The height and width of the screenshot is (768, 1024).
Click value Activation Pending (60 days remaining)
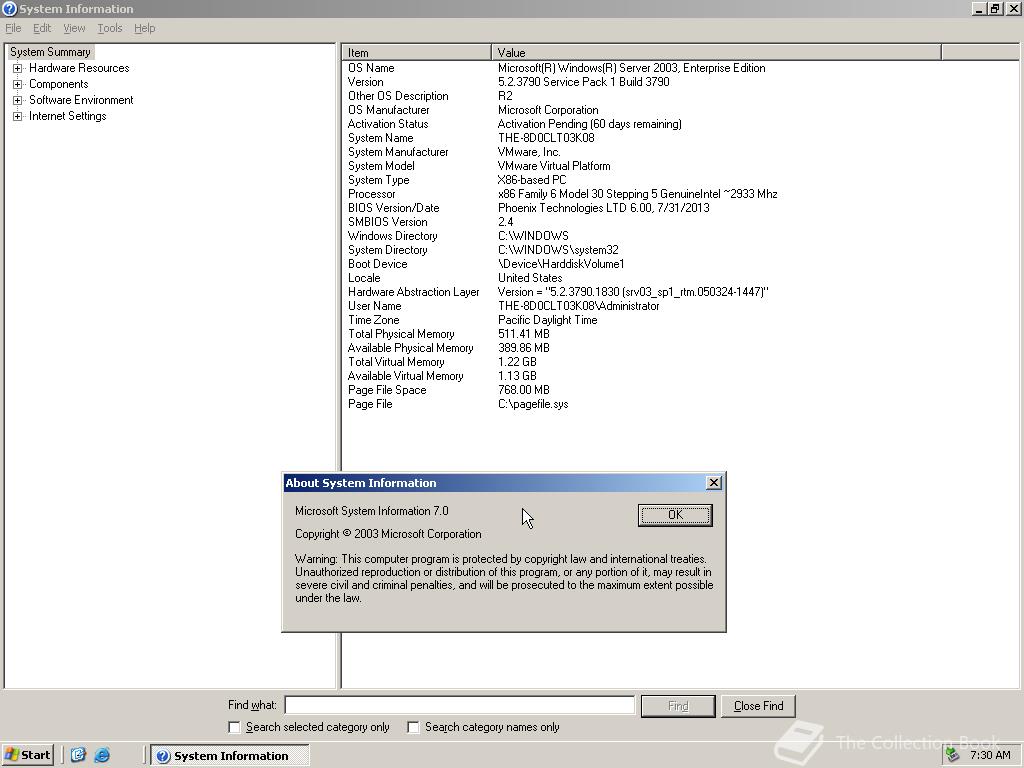[x=589, y=124]
